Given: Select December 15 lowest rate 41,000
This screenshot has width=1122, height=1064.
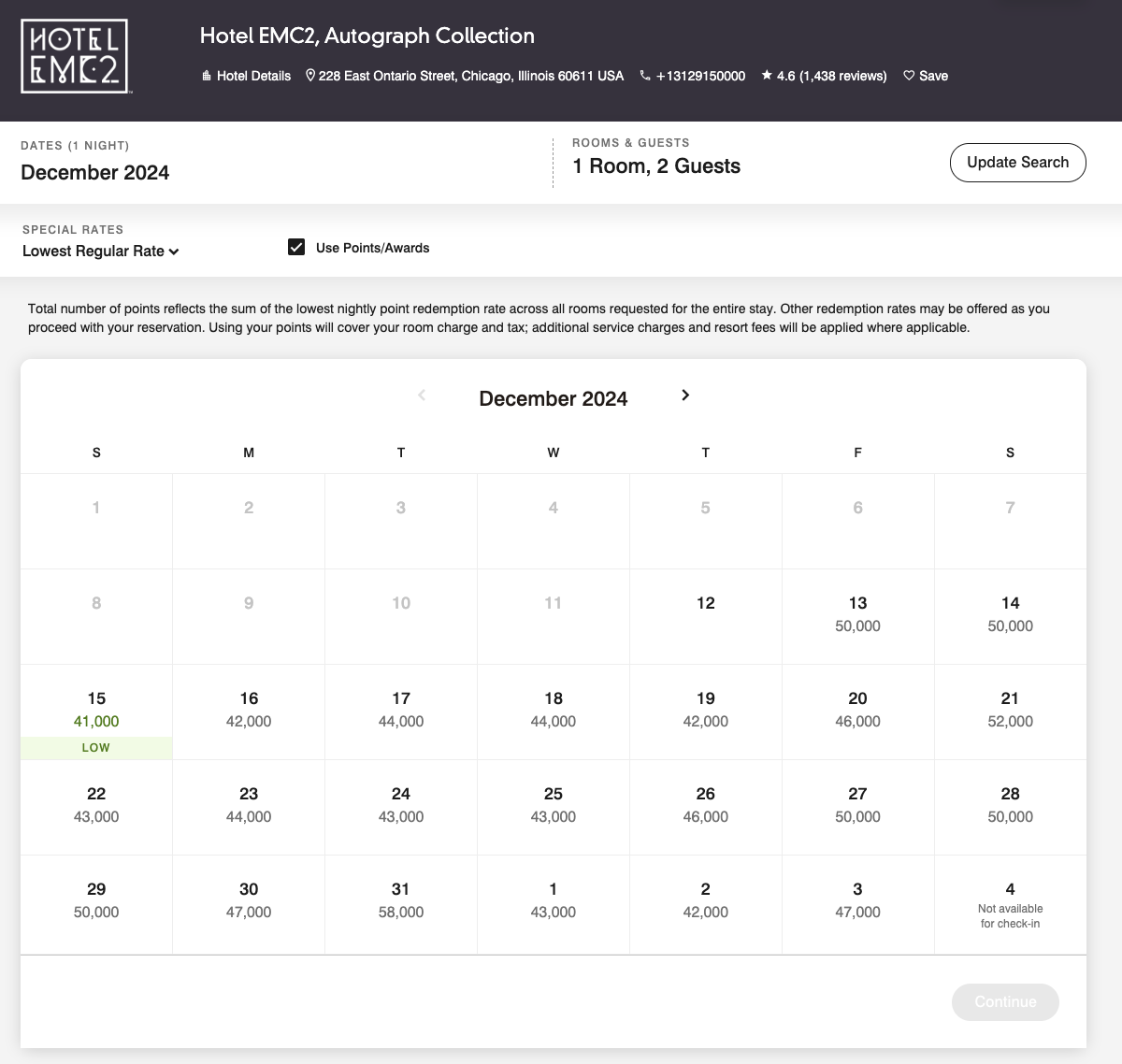Looking at the screenshot, I should coord(96,712).
